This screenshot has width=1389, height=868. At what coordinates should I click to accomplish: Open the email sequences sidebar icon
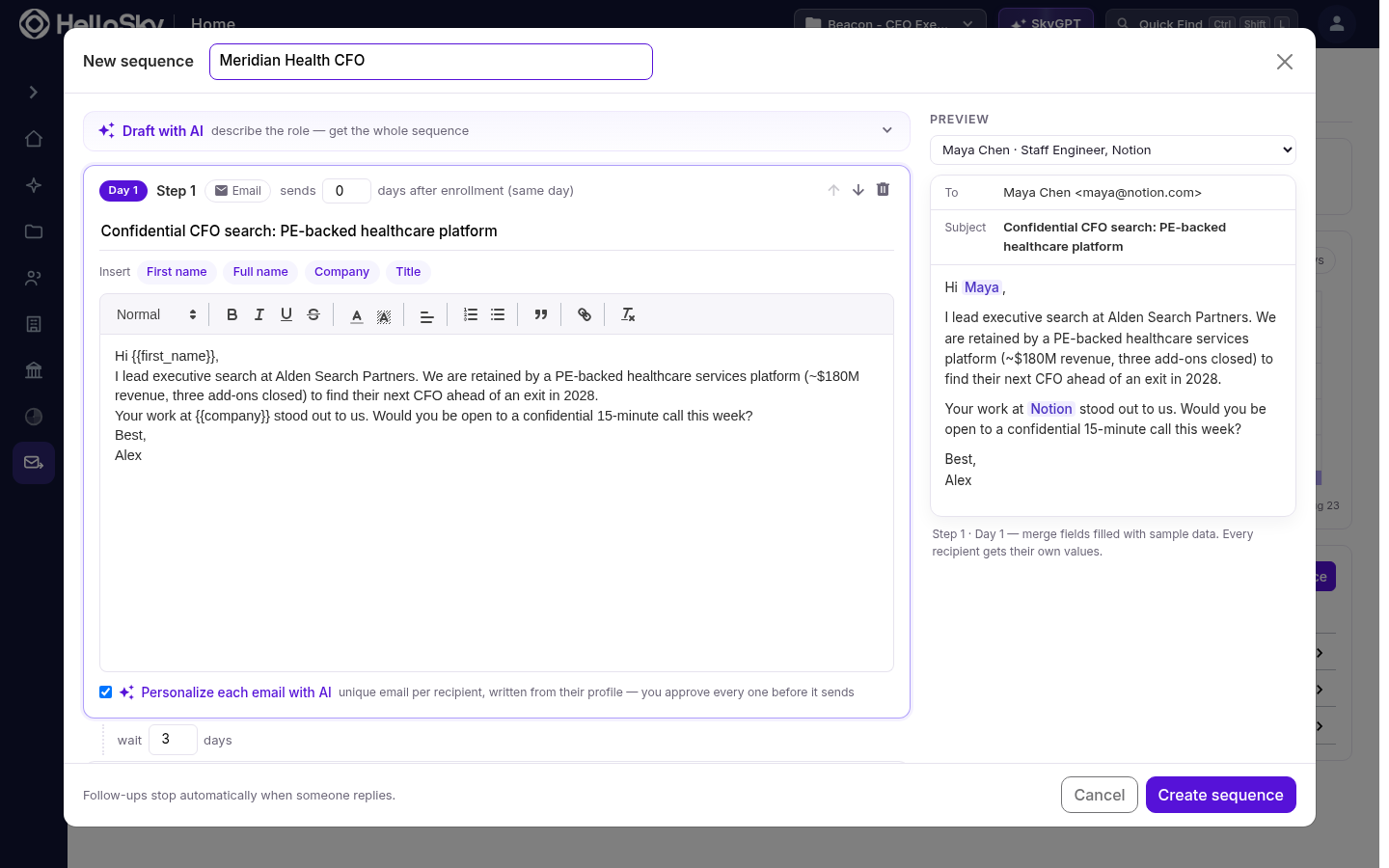tap(34, 463)
